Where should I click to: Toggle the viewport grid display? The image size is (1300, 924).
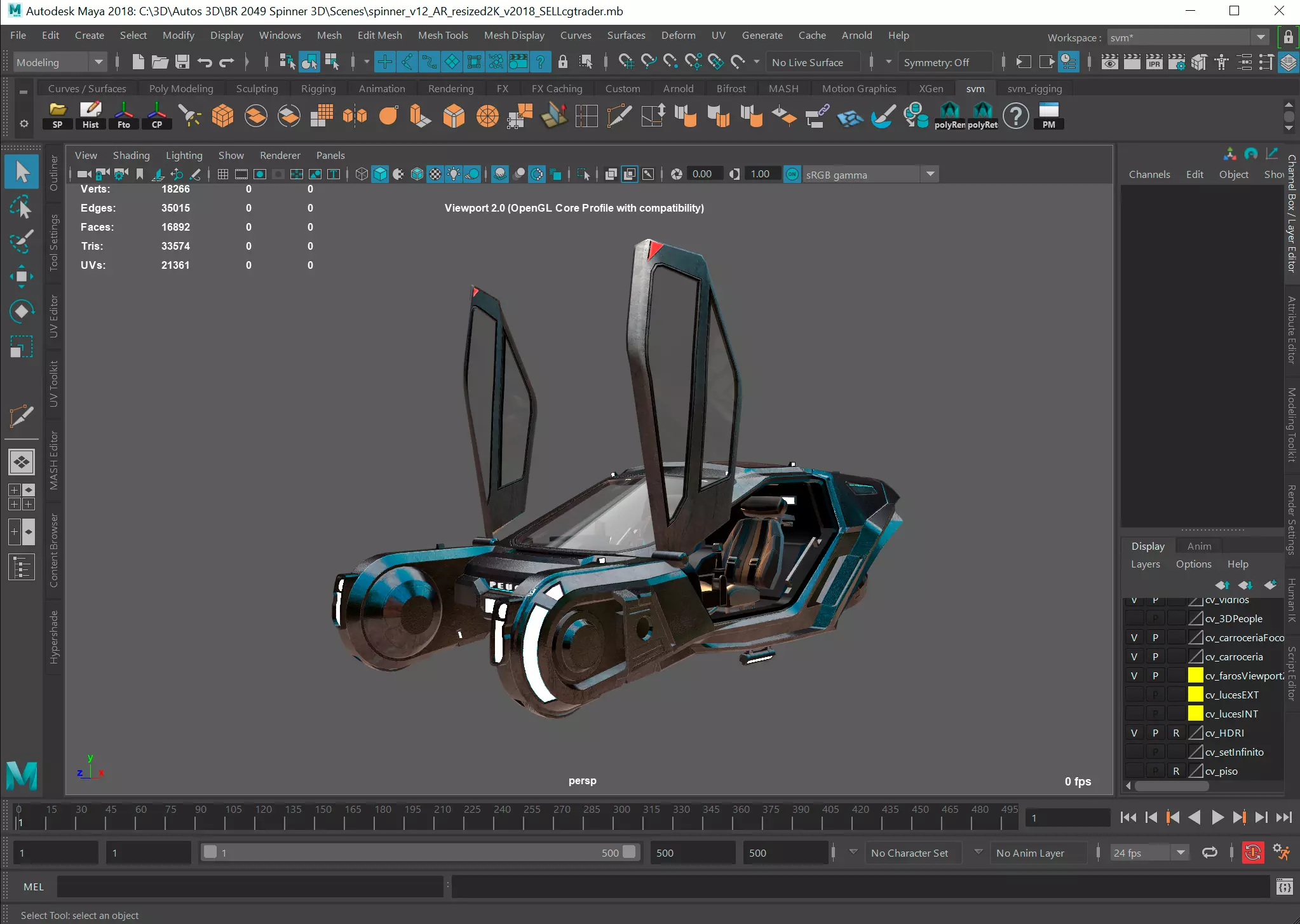223,174
